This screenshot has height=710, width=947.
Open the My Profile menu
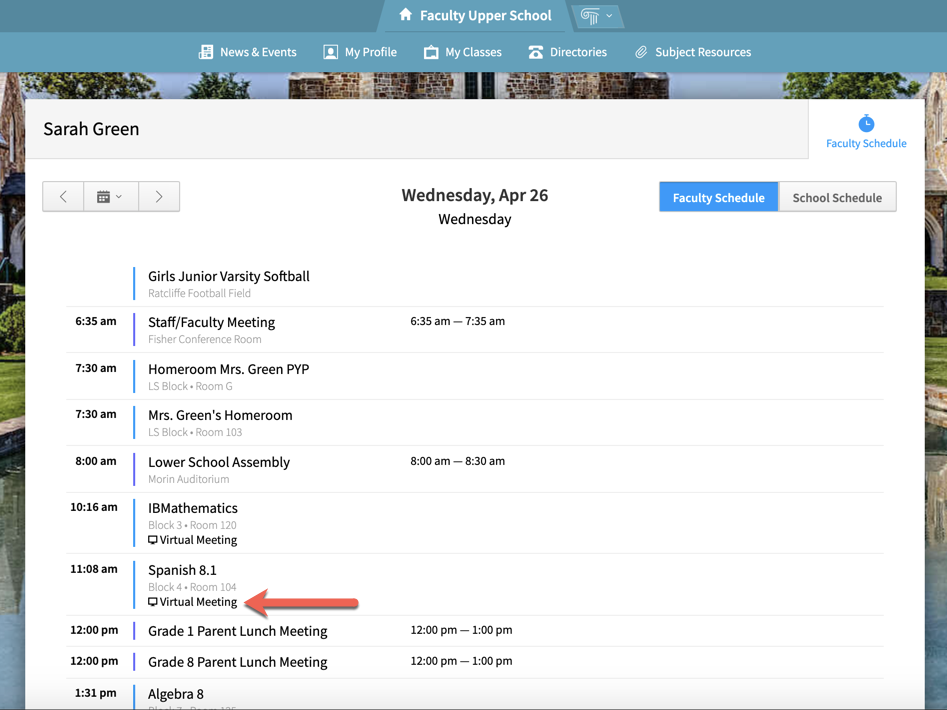pyautogui.click(x=360, y=52)
